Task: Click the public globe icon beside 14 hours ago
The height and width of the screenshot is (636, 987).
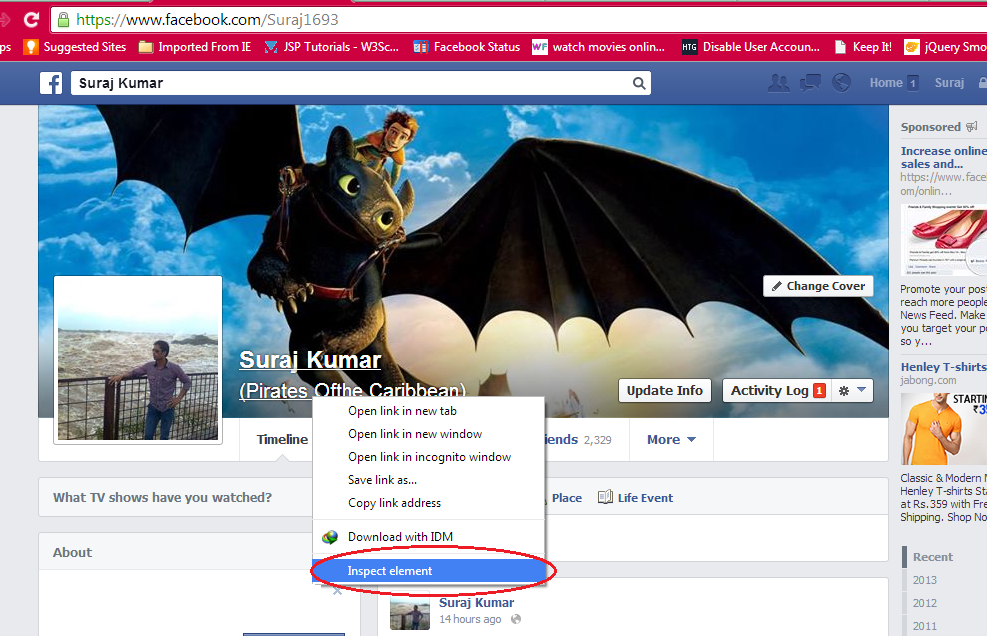Action: click(516, 619)
